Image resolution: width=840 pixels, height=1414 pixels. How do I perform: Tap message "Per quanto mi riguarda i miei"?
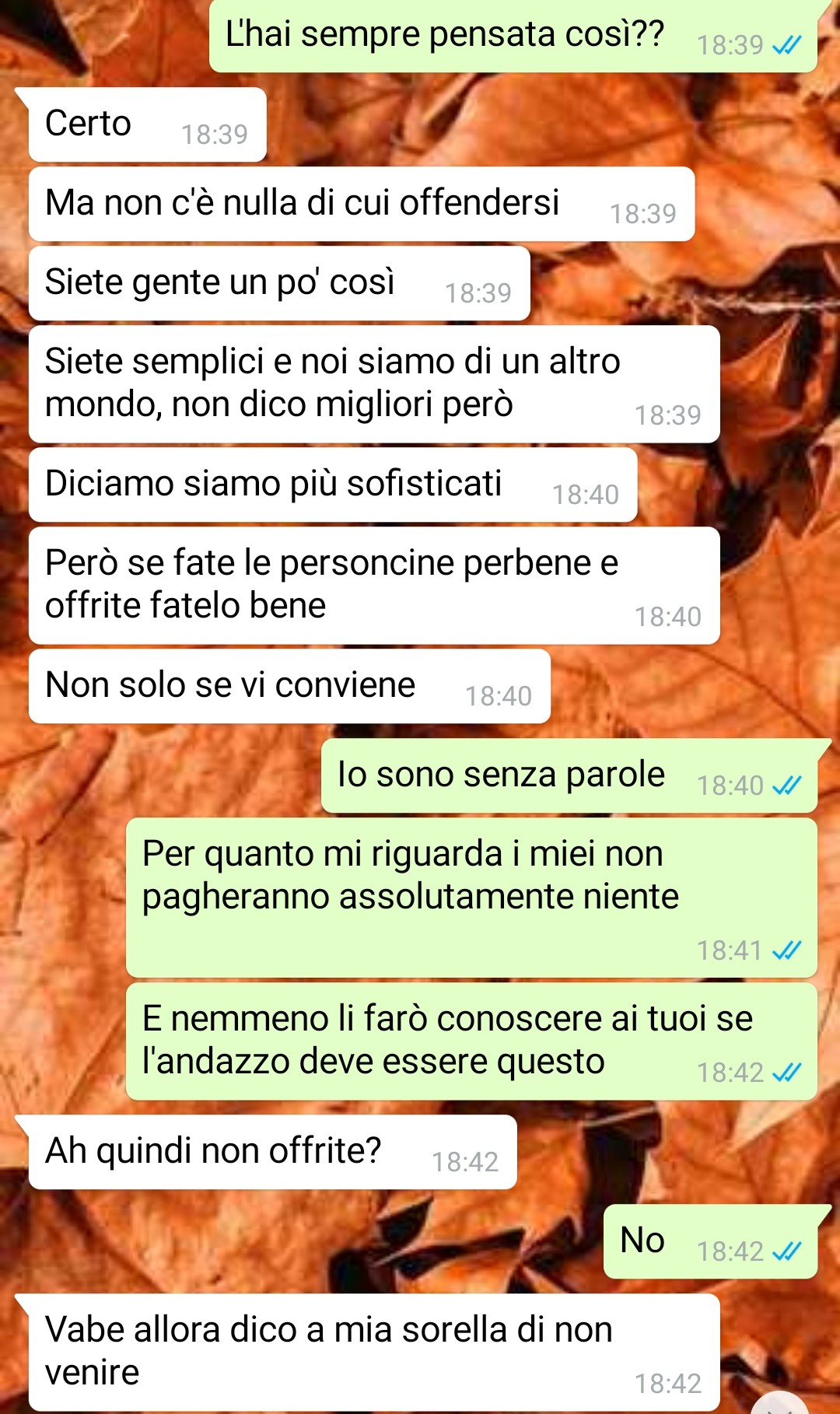(x=471, y=898)
